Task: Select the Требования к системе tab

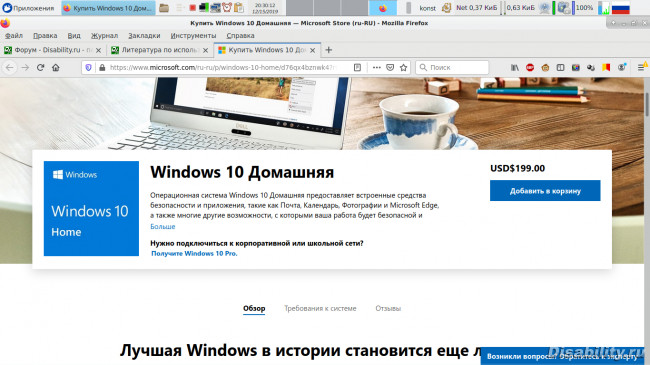Action: point(320,309)
